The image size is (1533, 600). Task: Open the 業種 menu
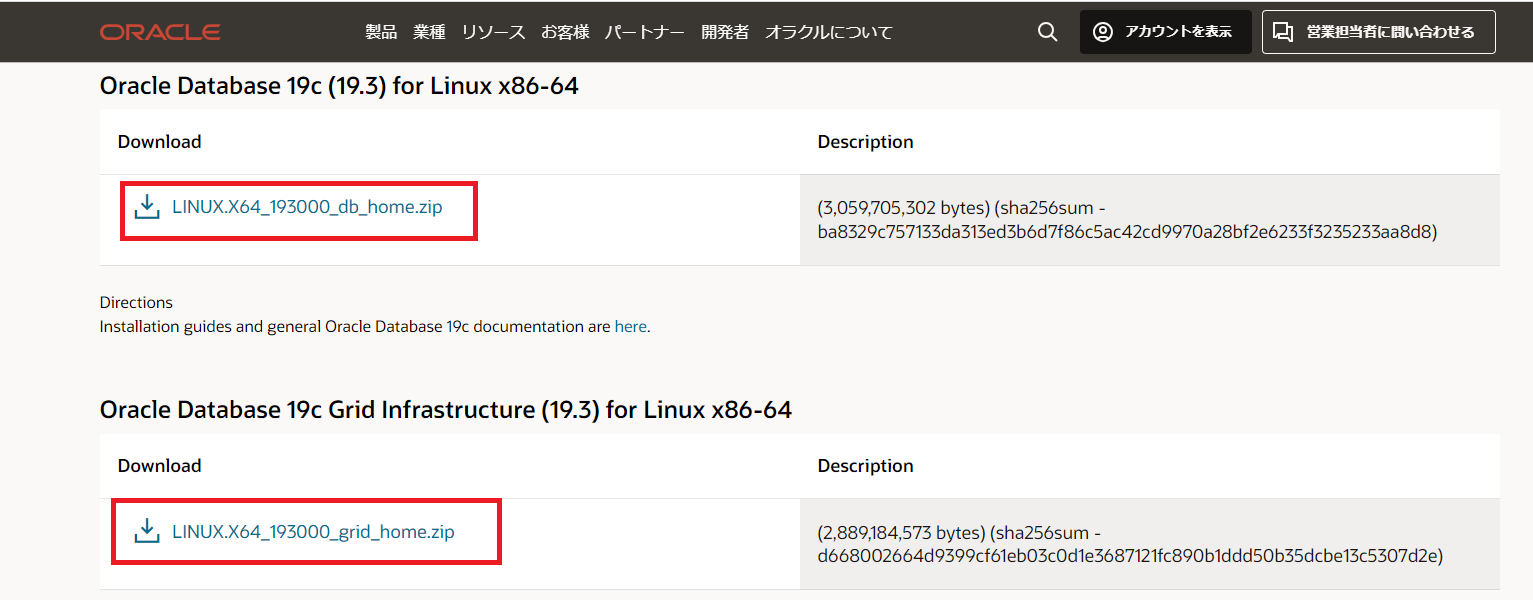[429, 32]
